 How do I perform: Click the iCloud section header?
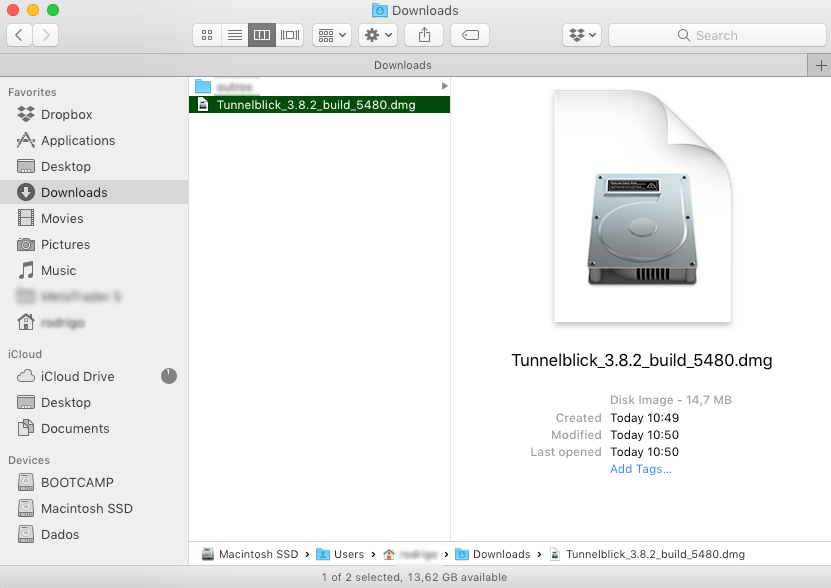tap(24, 354)
